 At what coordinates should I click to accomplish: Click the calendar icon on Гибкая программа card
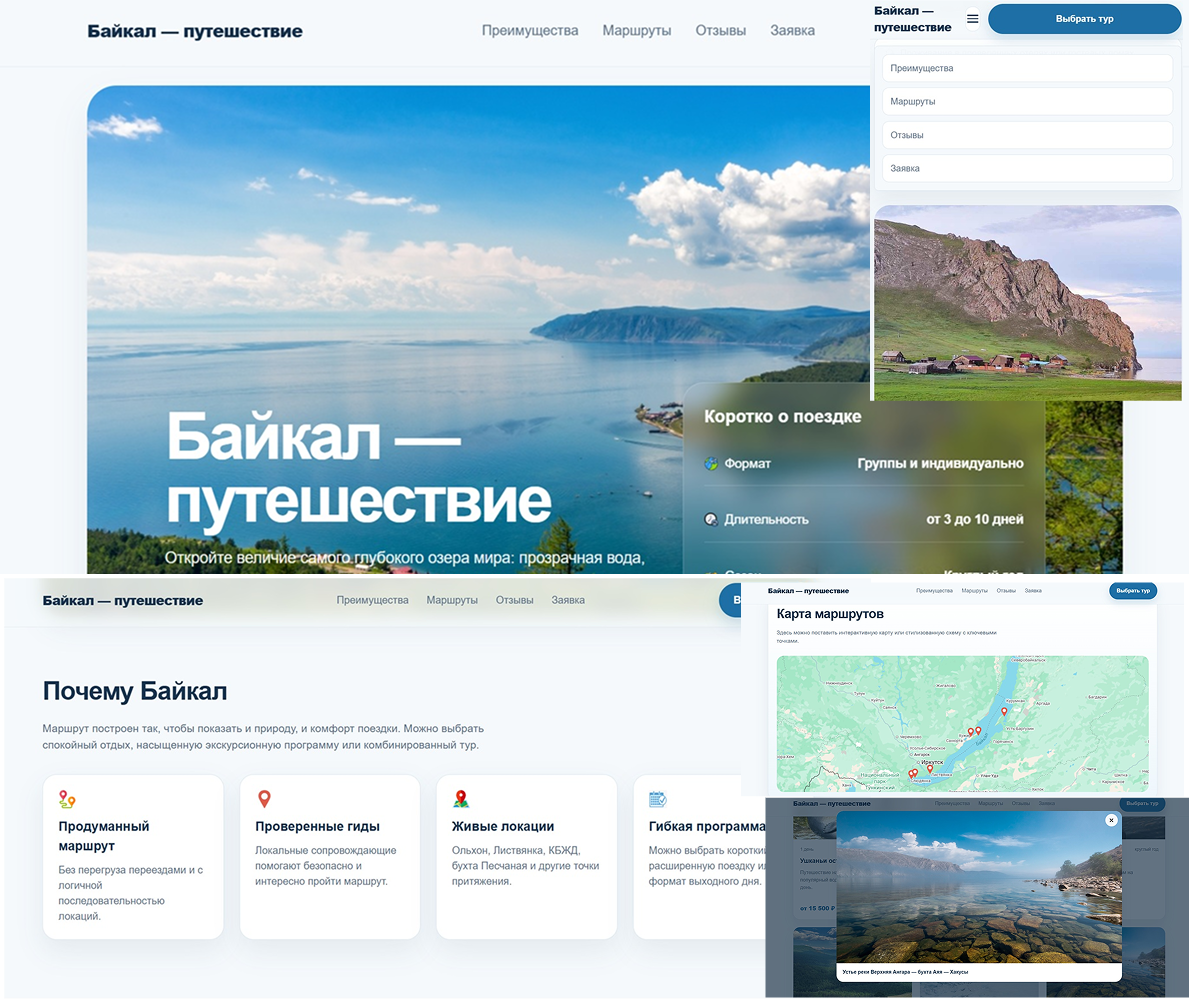[657, 799]
